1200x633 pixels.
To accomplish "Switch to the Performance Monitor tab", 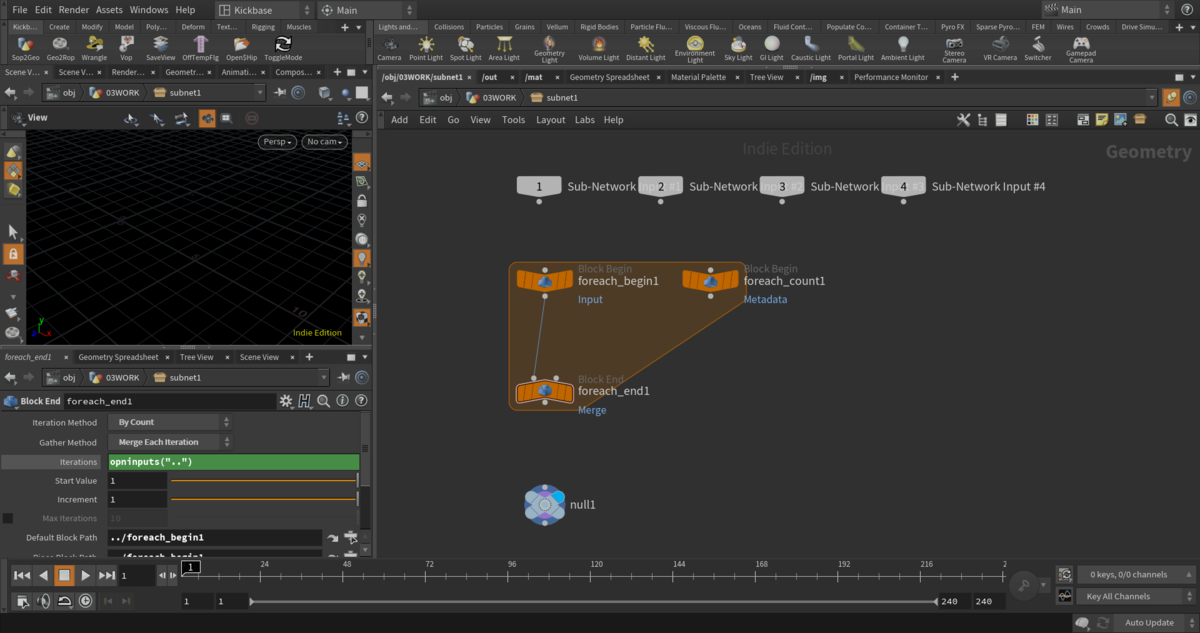I will click(x=890, y=76).
